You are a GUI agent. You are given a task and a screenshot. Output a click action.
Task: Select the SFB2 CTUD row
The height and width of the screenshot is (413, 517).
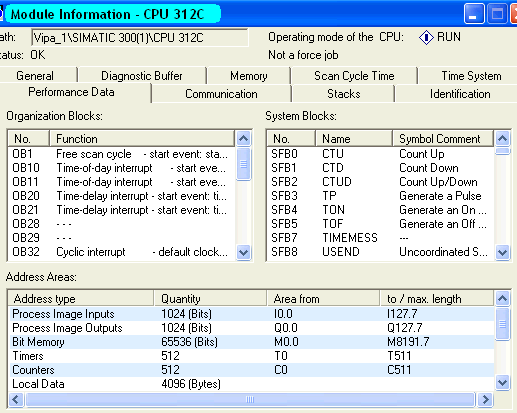(380, 182)
